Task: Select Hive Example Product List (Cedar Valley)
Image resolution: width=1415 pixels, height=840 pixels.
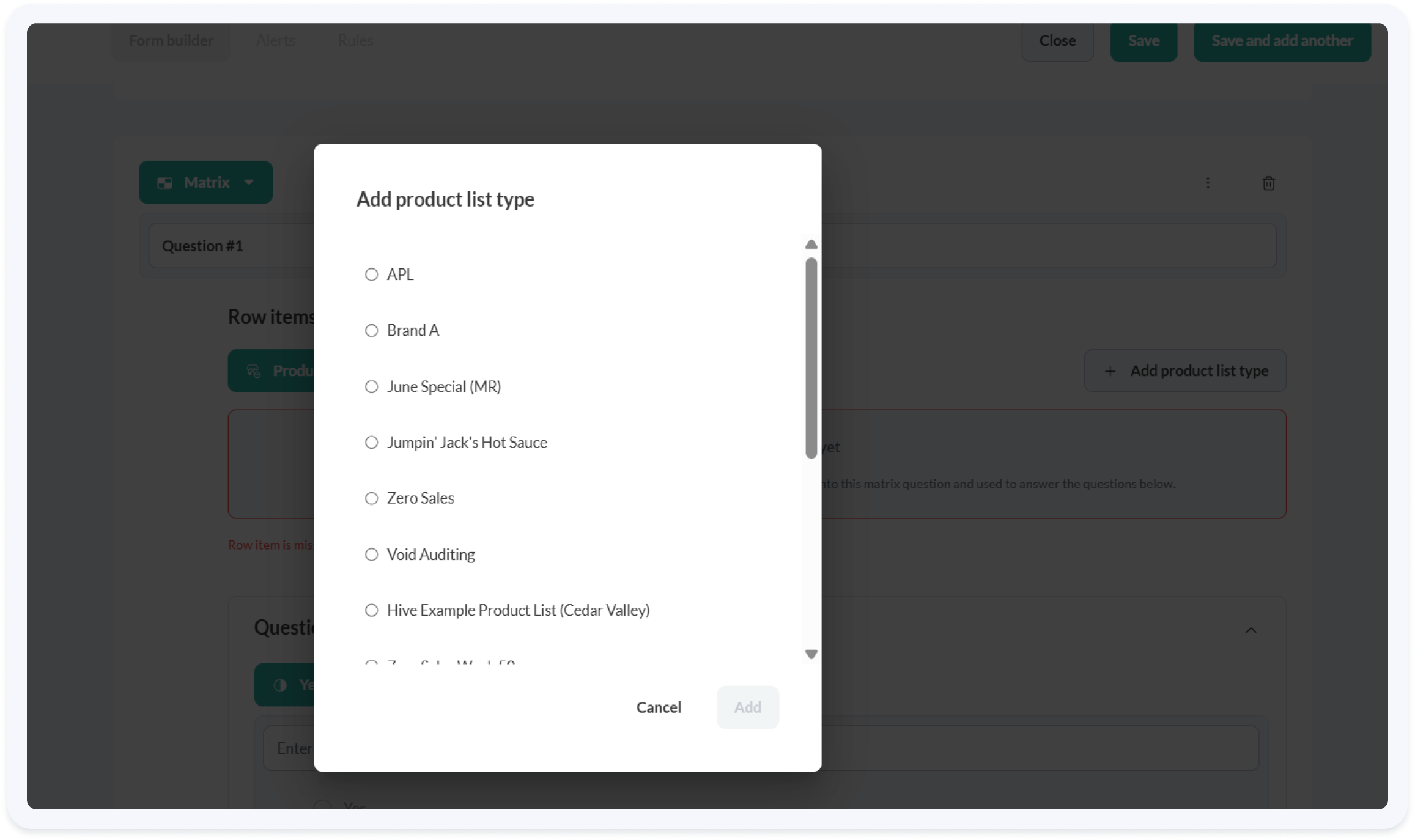Action: pos(371,610)
